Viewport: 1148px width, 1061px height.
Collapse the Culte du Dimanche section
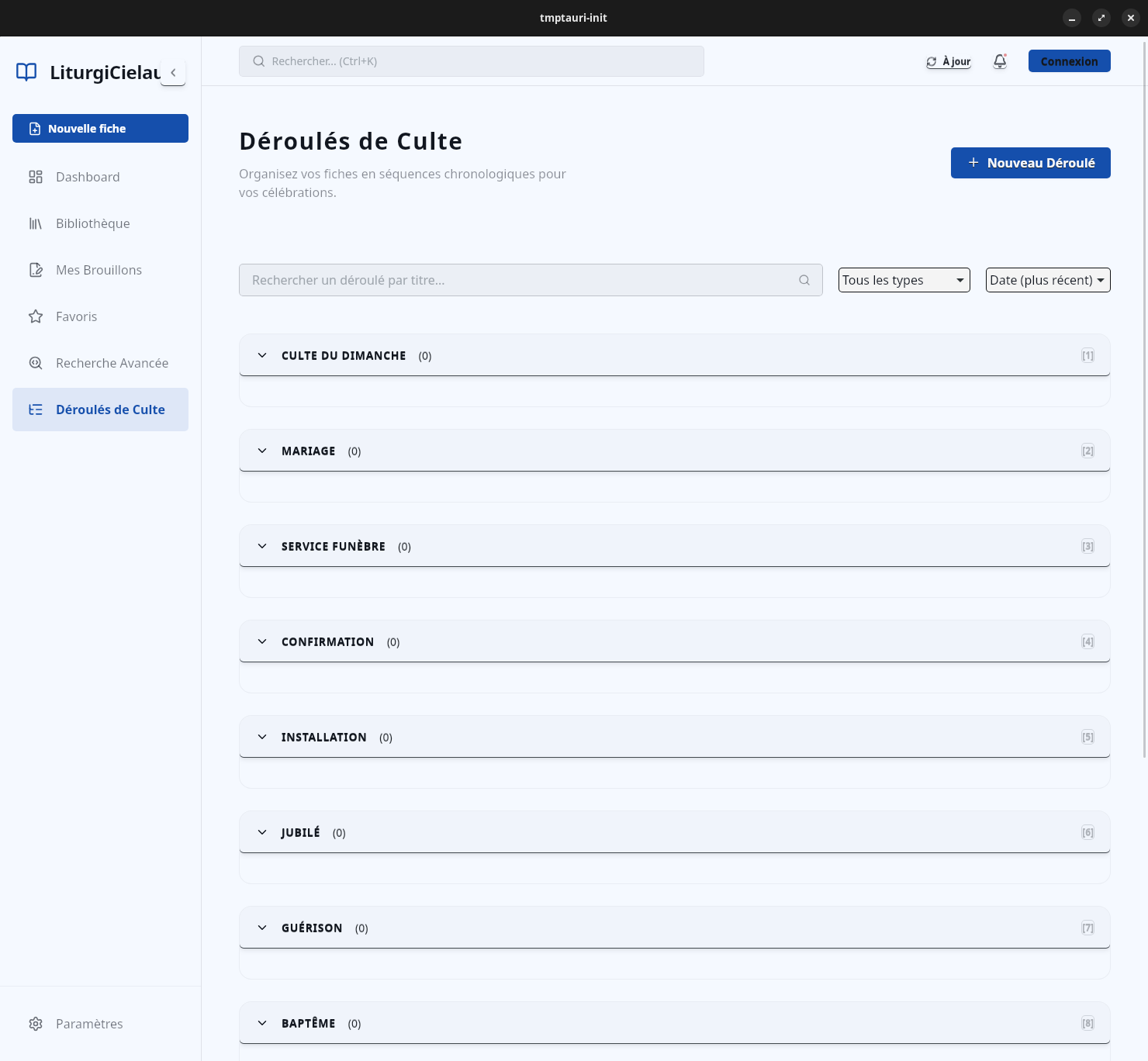[x=262, y=355]
